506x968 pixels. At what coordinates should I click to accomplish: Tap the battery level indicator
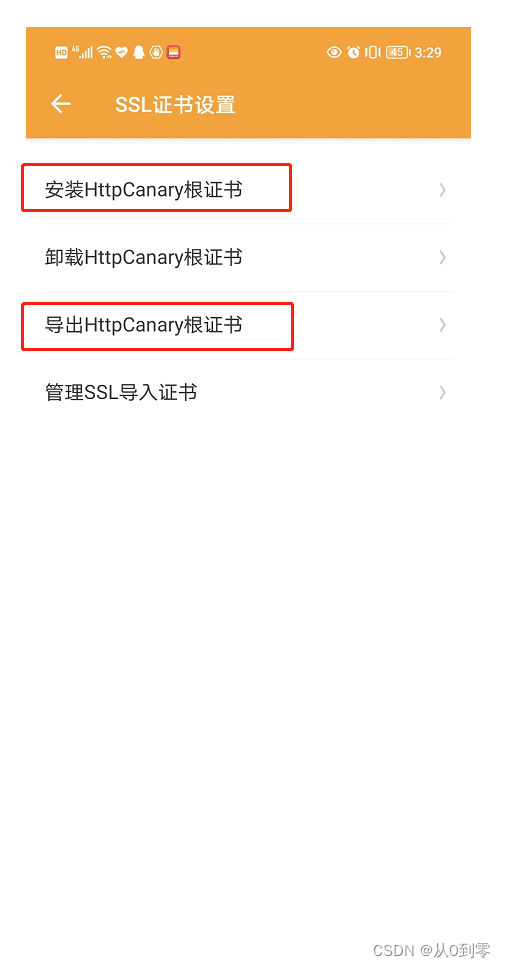[x=397, y=52]
